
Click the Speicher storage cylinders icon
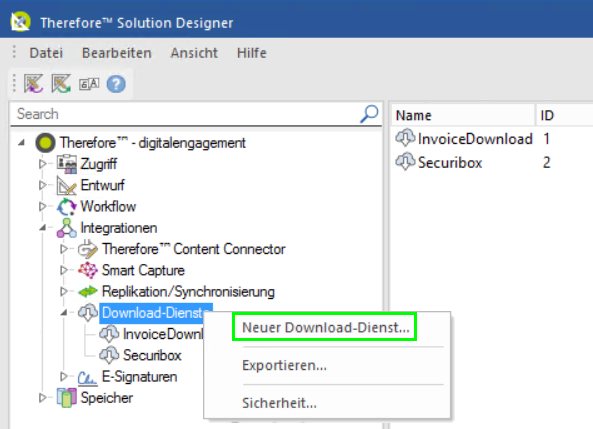[x=67, y=398]
